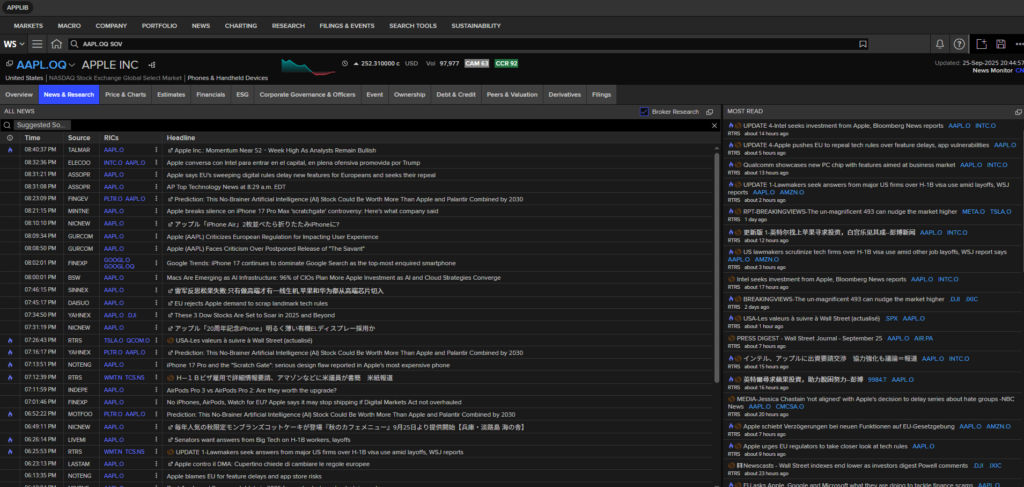Open the hamburger menu beside WS
Image resolution: width=1024 pixels, height=487 pixels.
[37, 44]
